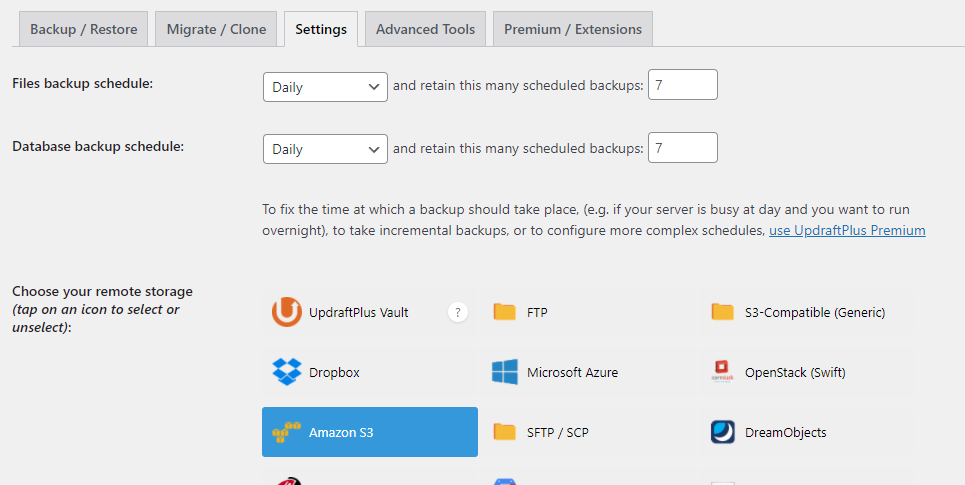The height and width of the screenshot is (485, 965).
Task: Pick the SFTP / SCP folder icon
Action: pyautogui.click(x=505, y=432)
